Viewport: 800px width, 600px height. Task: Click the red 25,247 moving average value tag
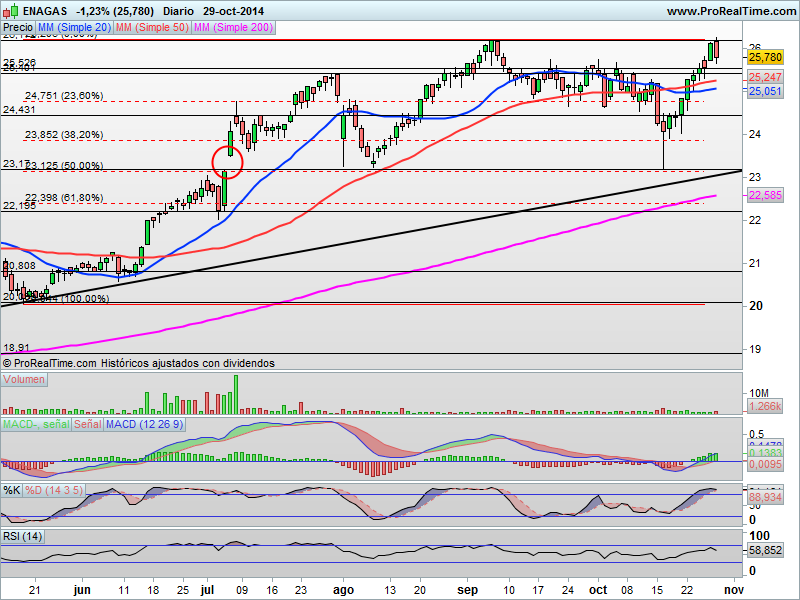tap(765, 78)
